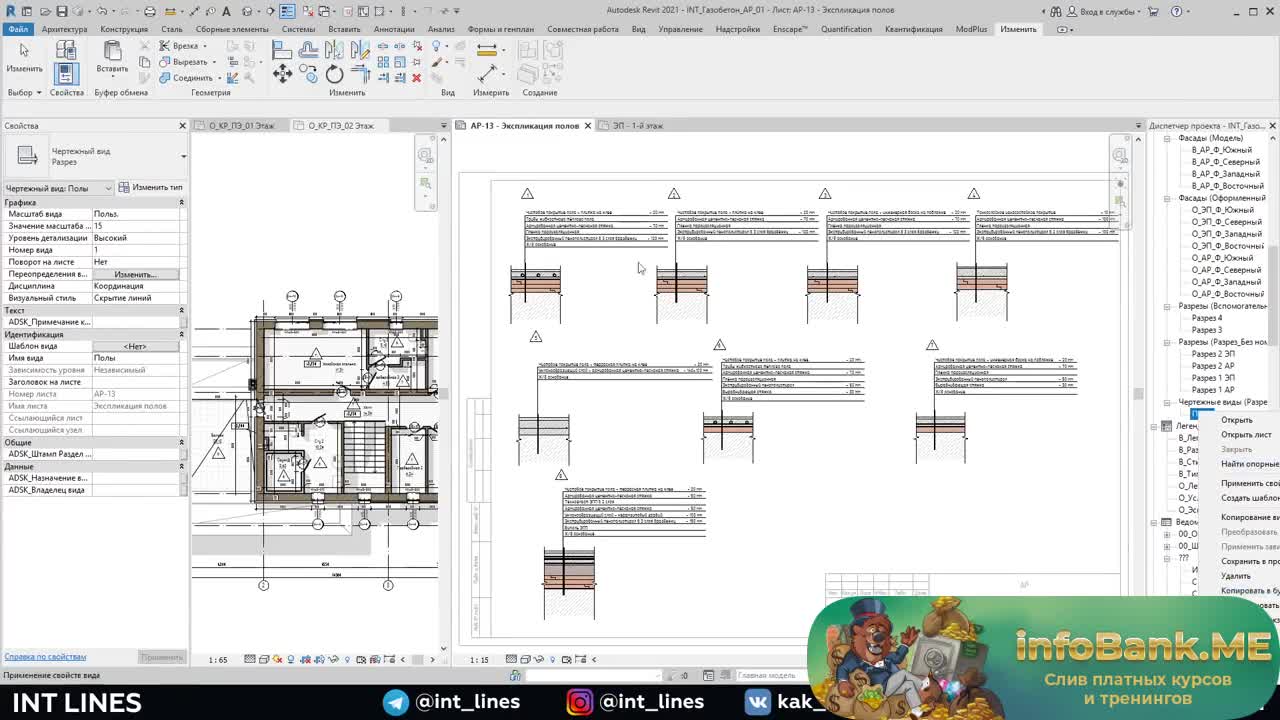This screenshot has height=720, width=1280.
Task: Expand the Выбор panel dropdown
Action: [39, 93]
